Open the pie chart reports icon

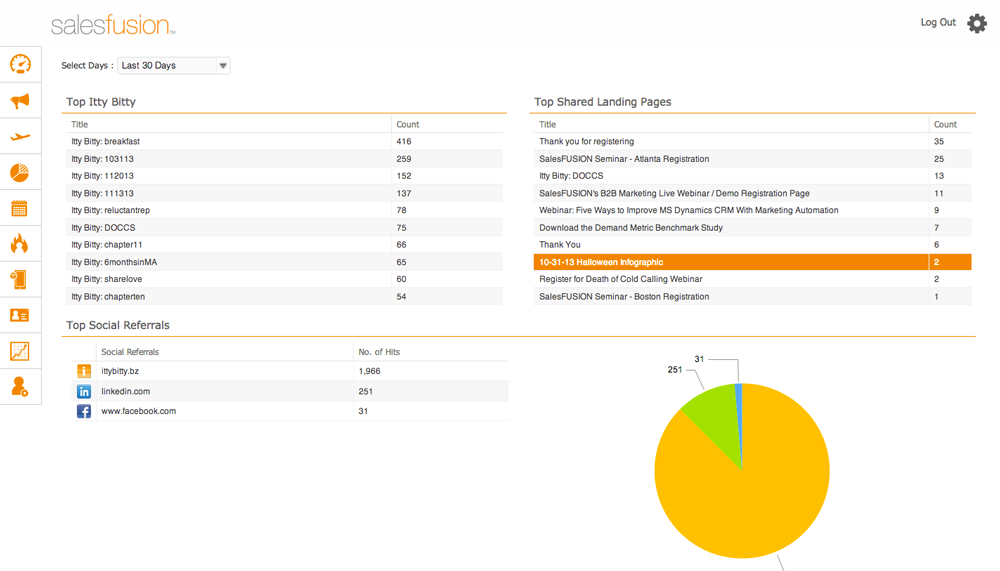coord(20,172)
